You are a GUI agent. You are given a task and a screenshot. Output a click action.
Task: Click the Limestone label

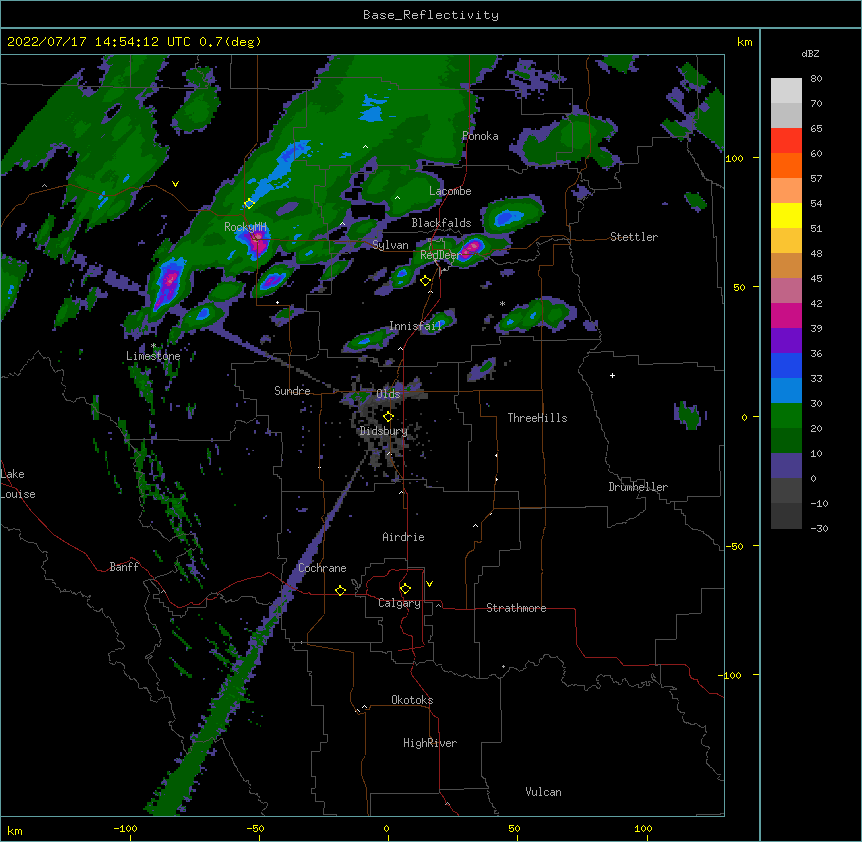click(153, 356)
